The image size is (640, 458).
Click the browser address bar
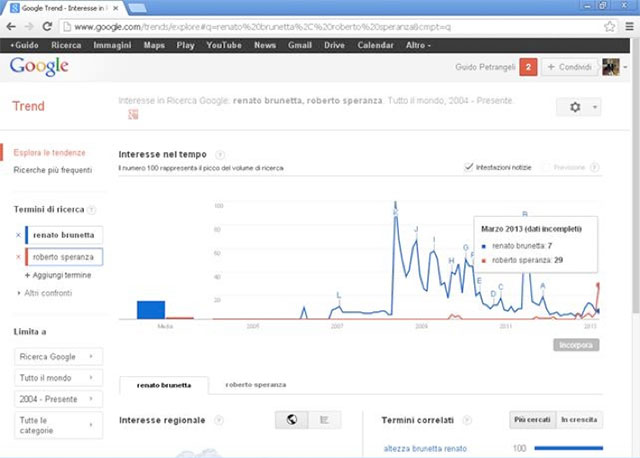coord(333,27)
